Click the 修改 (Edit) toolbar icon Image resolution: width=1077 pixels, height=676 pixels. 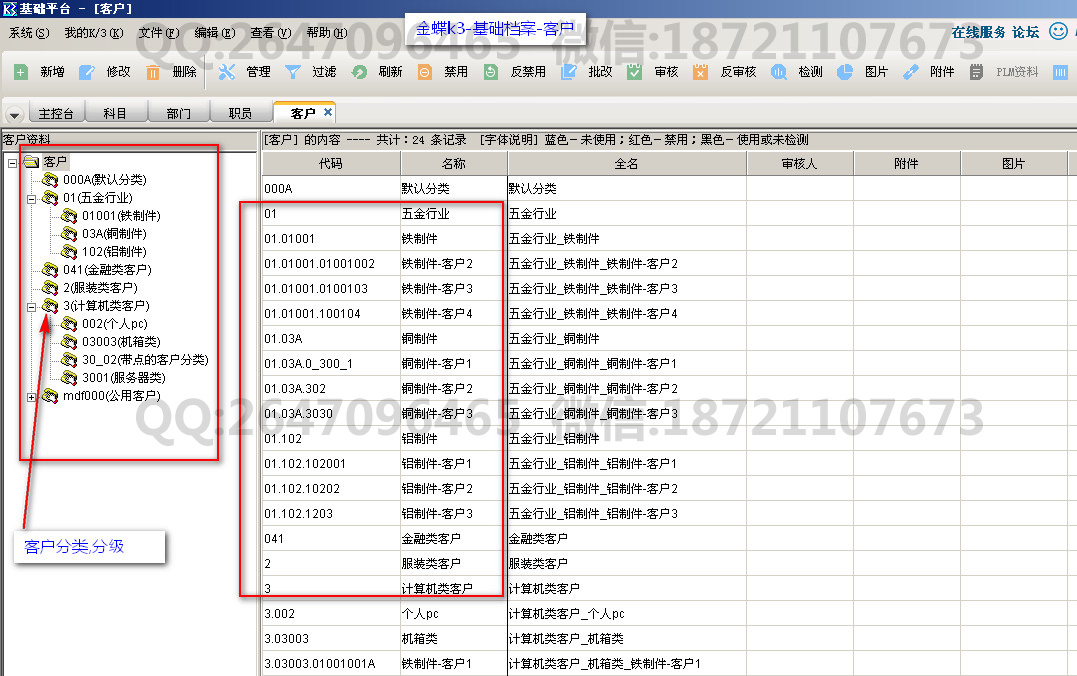pos(87,72)
